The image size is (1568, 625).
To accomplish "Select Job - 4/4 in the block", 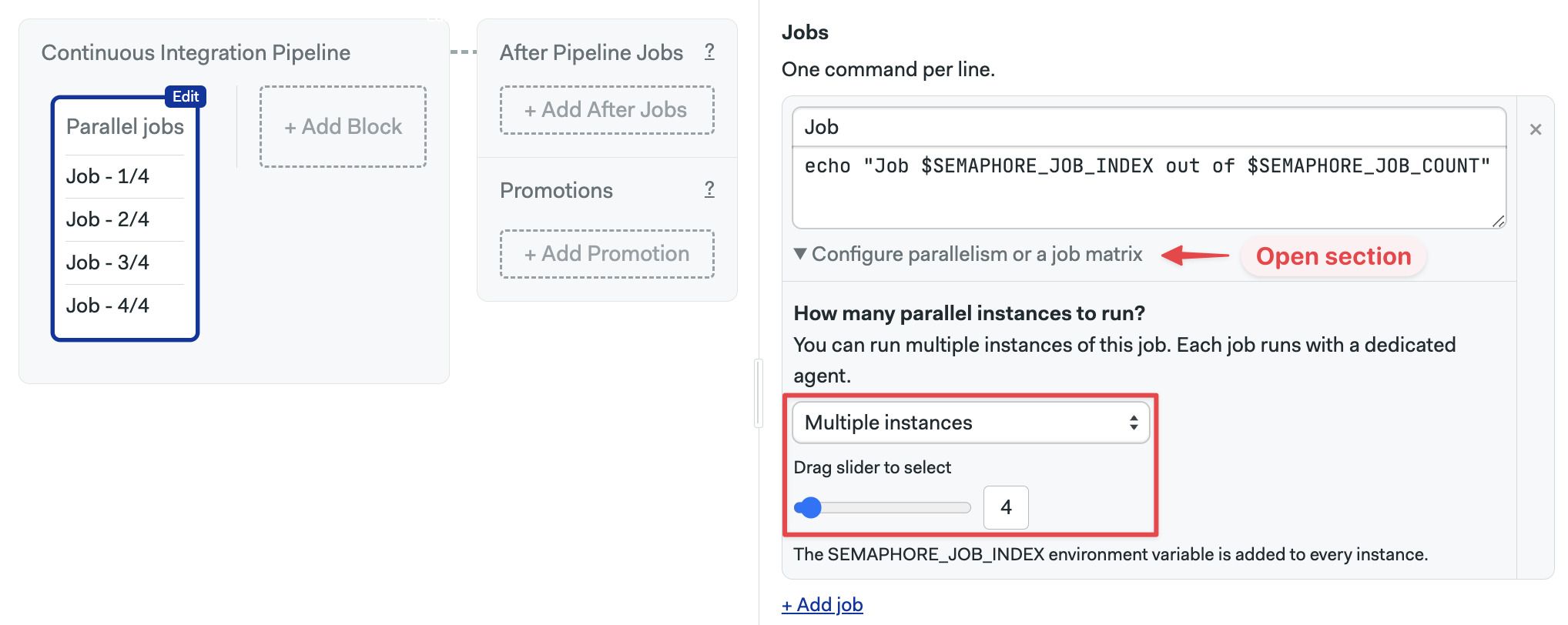I will pos(108,306).
